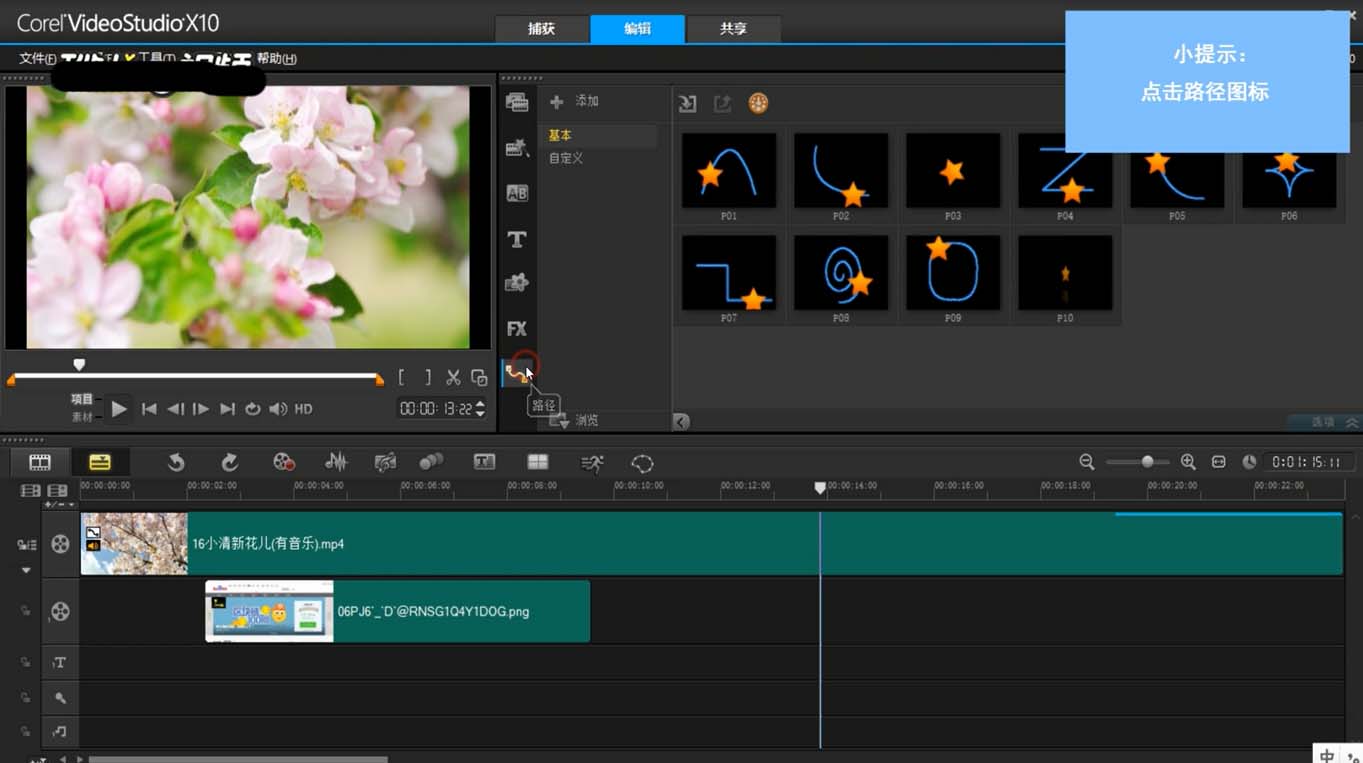Image resolution: width=1363 pixels, height=763 pixels.
Task: Click the motion tracking runner icon
Action: (x=592, y=462)
